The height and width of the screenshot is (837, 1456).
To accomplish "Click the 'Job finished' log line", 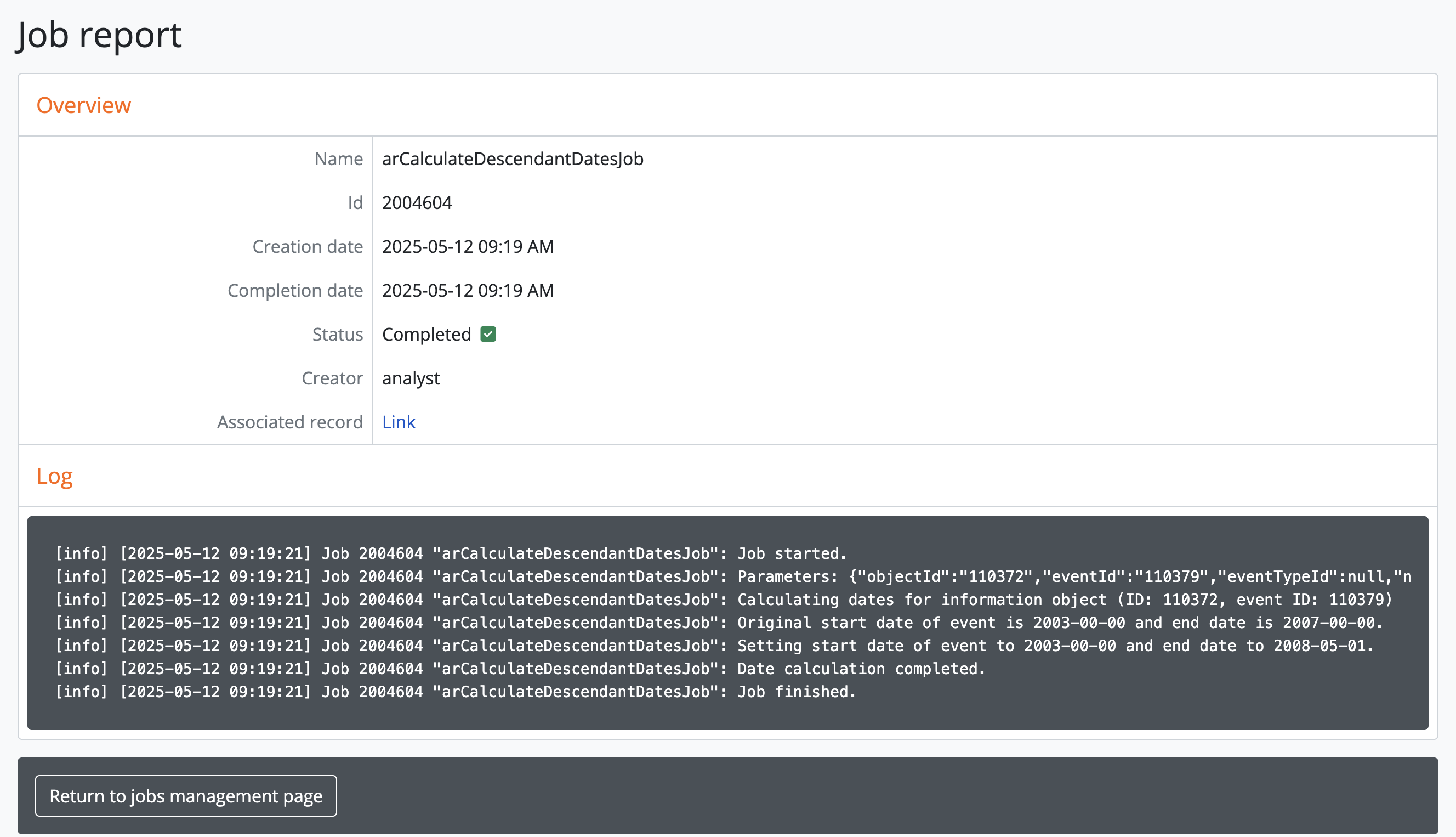I will pos(456,692).
